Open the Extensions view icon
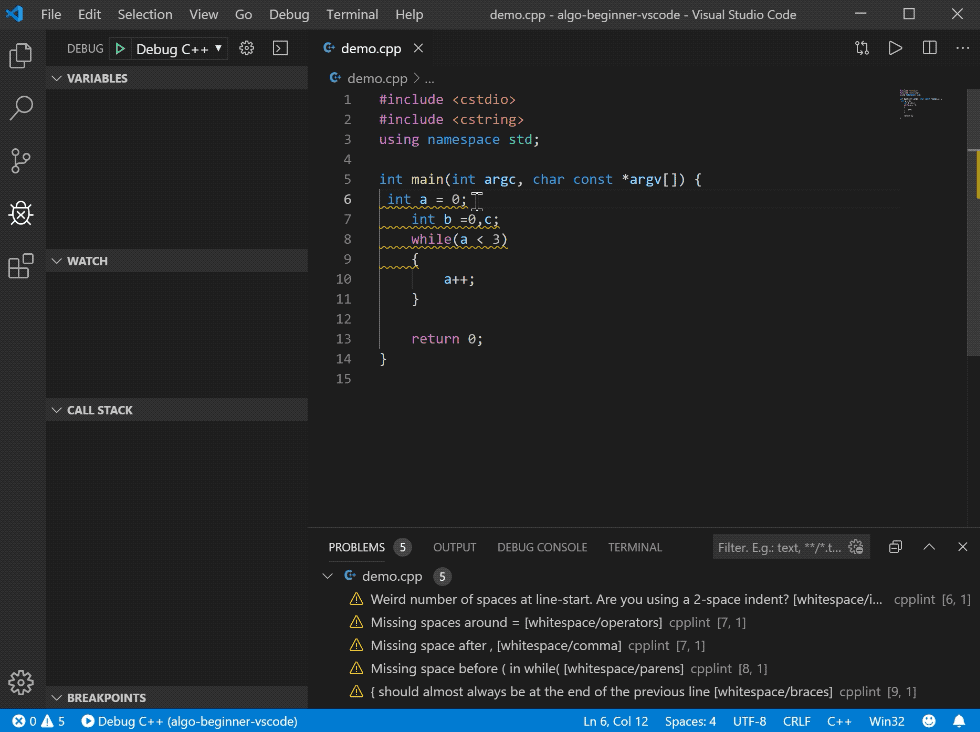The image size is (980, 732). (21, 266)
